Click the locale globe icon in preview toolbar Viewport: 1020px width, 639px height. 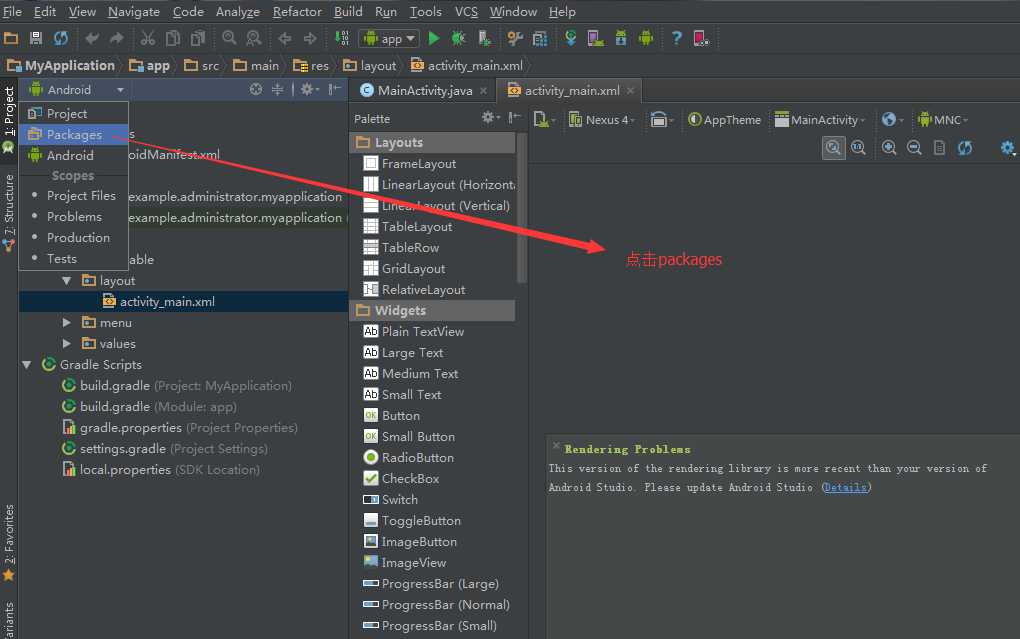point(892,120)
